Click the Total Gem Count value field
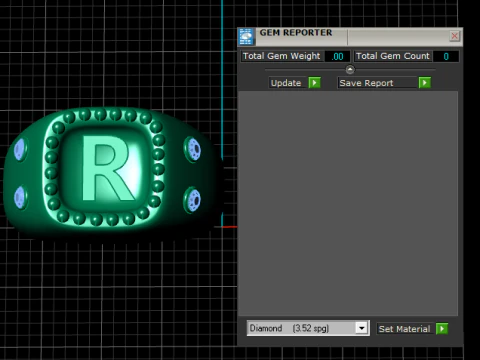Image resolution: width=480 pixels, height=360 pixels. pyautogui.click(x=446, y=56)
